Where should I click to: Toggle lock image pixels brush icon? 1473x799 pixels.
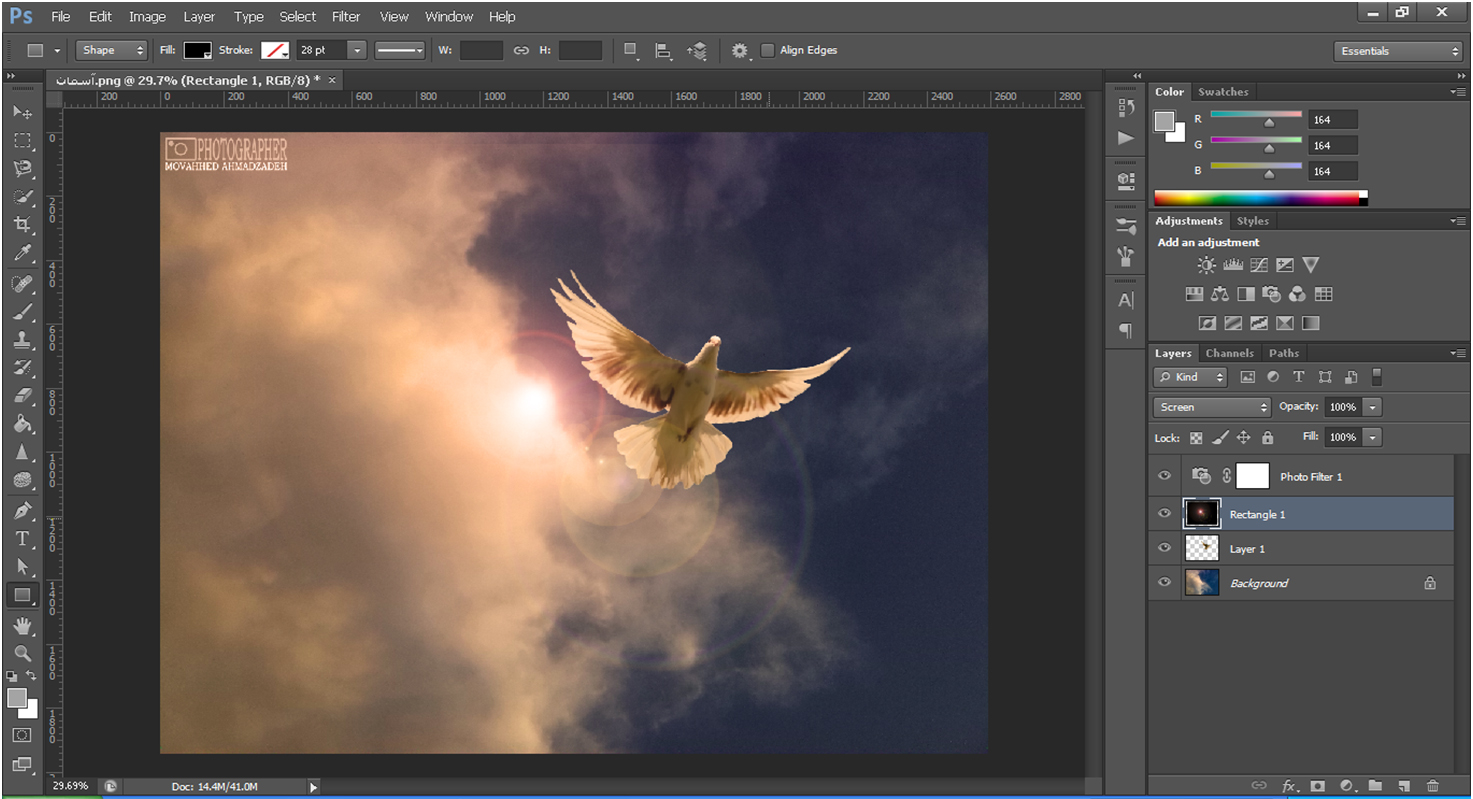click(1220, 438)
